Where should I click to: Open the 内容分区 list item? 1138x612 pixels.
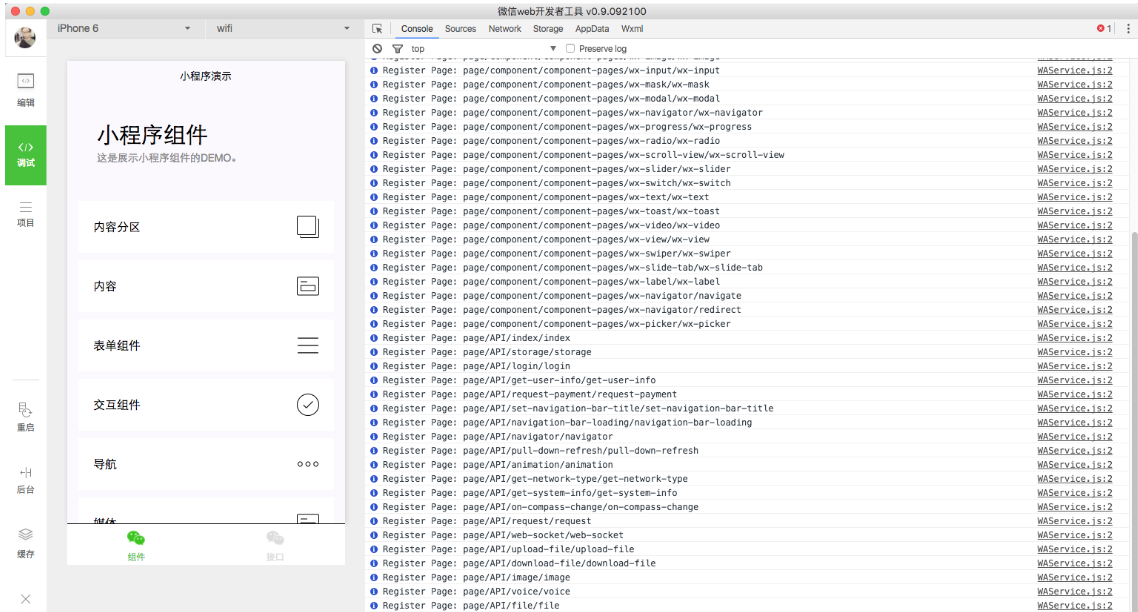point(206,227)
